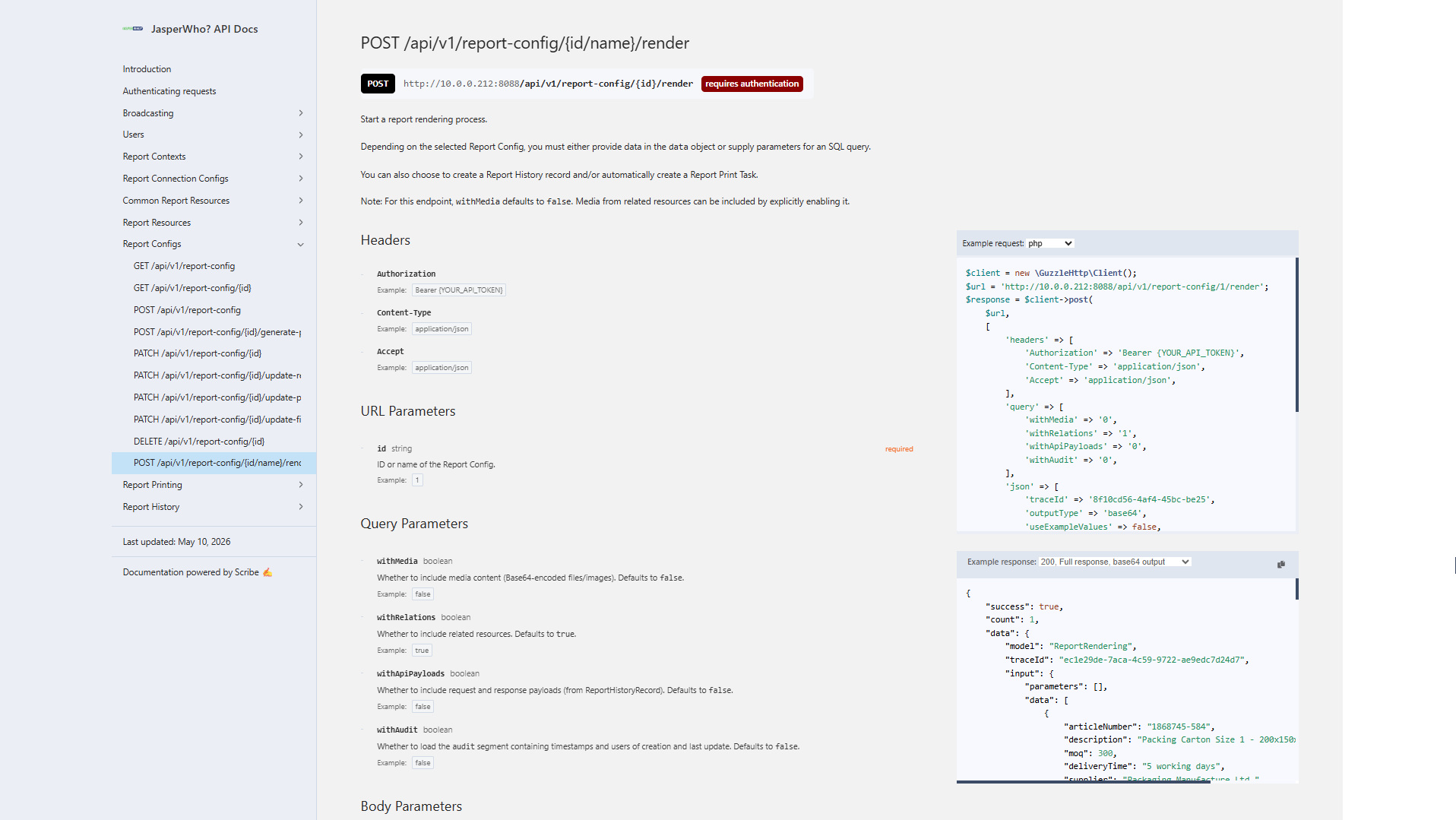Click the withMedia parameter name
1456x820 pixels.
pyautogui.click(x=397, y=562)
